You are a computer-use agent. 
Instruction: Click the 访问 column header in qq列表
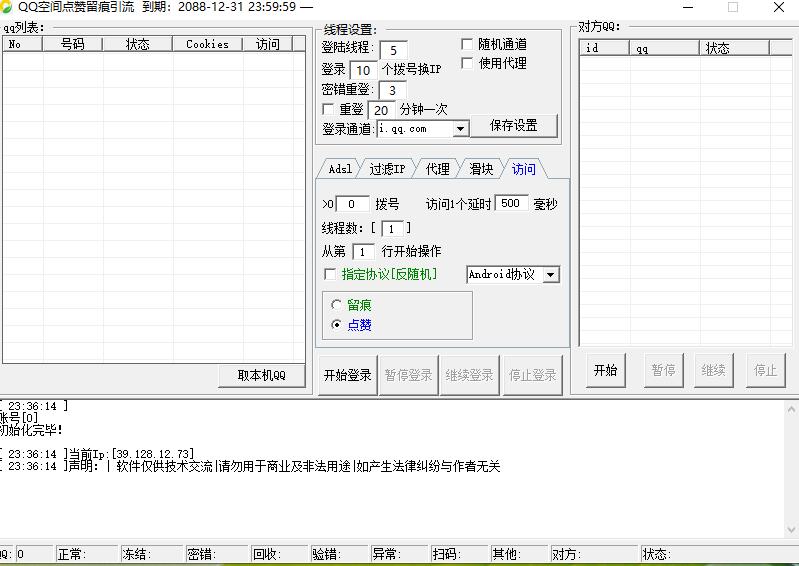[x=268, y=44]
